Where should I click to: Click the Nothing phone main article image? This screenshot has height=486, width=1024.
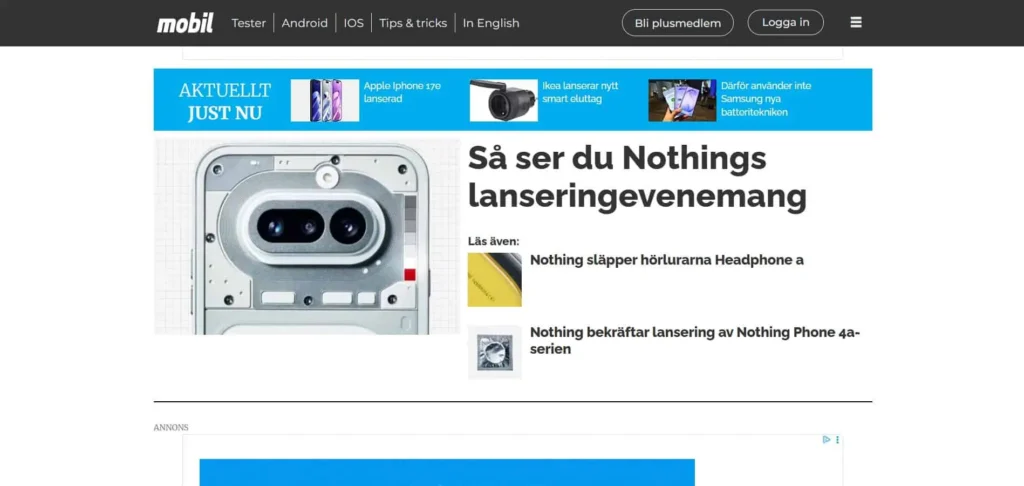tap(306, 237)
